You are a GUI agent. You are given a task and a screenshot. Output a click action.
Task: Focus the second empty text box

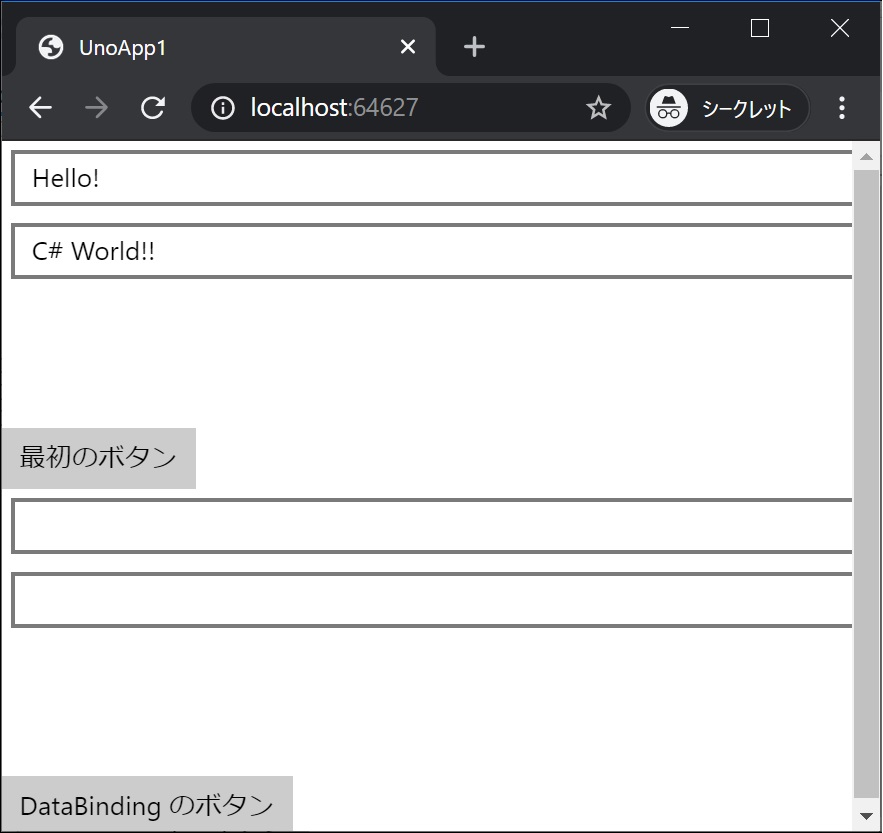coord(431,600)
